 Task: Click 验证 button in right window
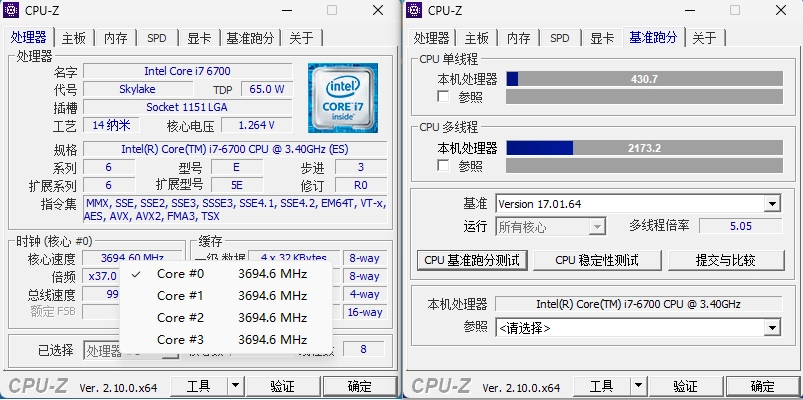tap(686, 386)
